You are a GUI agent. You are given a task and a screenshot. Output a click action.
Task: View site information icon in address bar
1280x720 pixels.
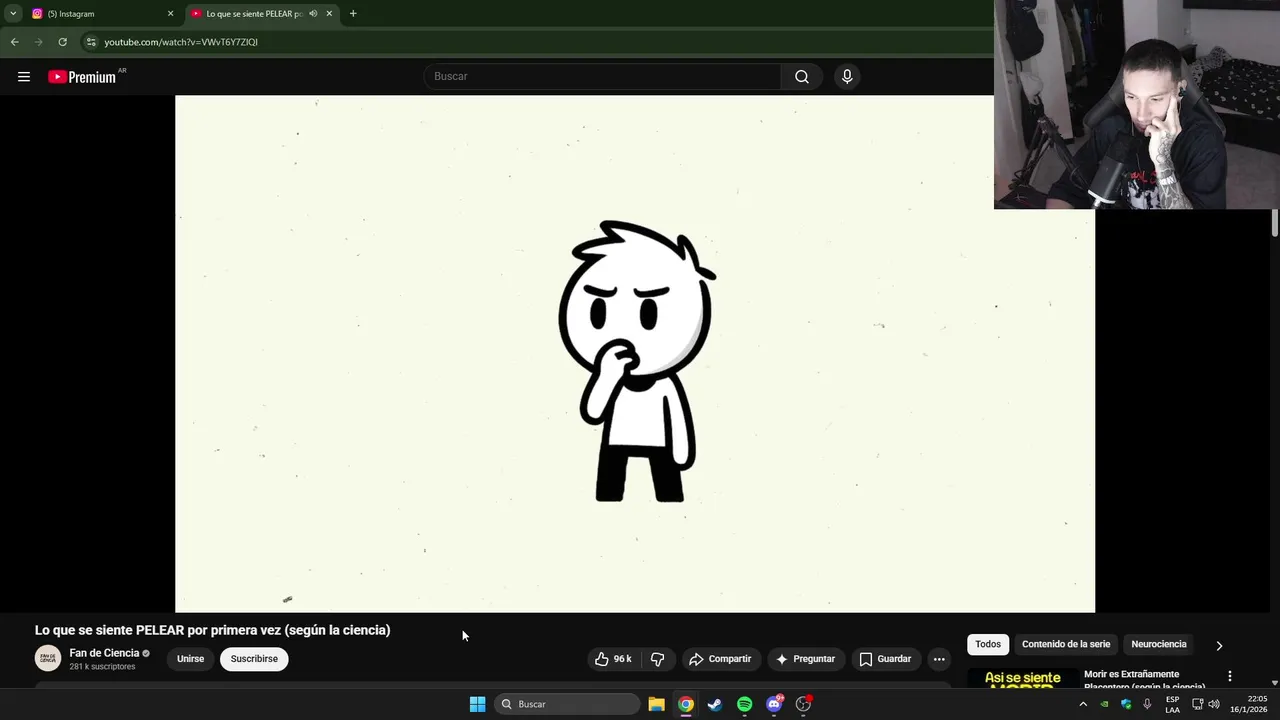[91, 42]
